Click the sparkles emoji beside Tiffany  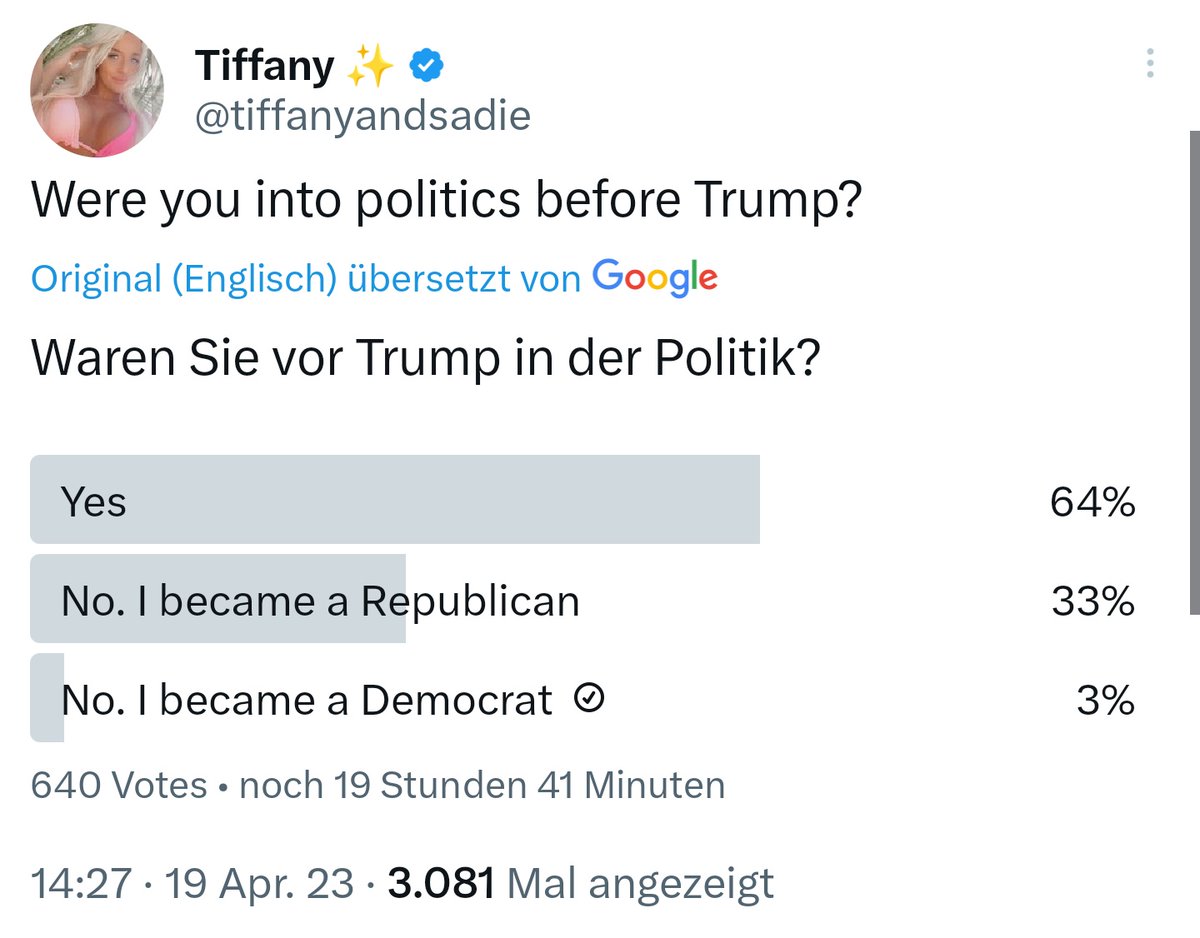pyautogui.click(x=370, y=67)
